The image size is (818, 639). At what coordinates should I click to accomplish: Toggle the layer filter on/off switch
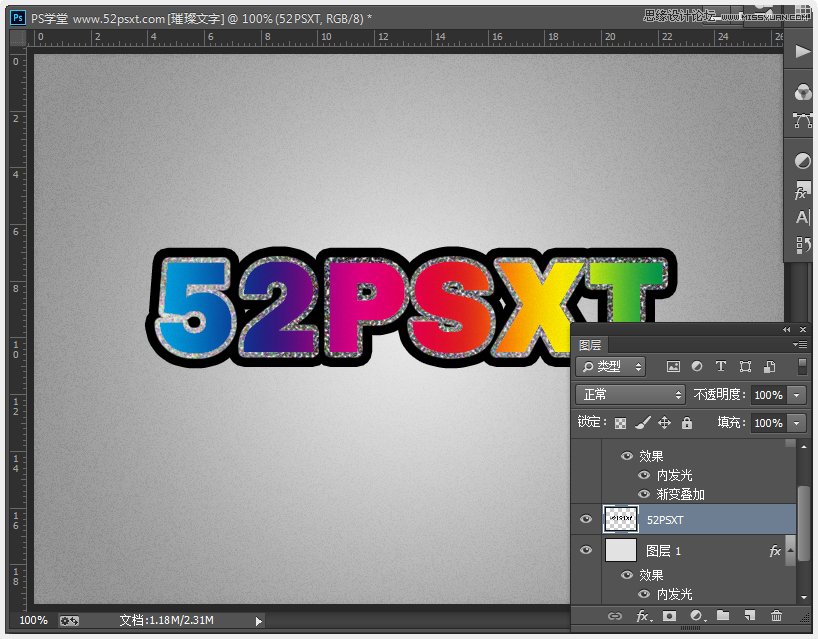(x=802, y=366)
